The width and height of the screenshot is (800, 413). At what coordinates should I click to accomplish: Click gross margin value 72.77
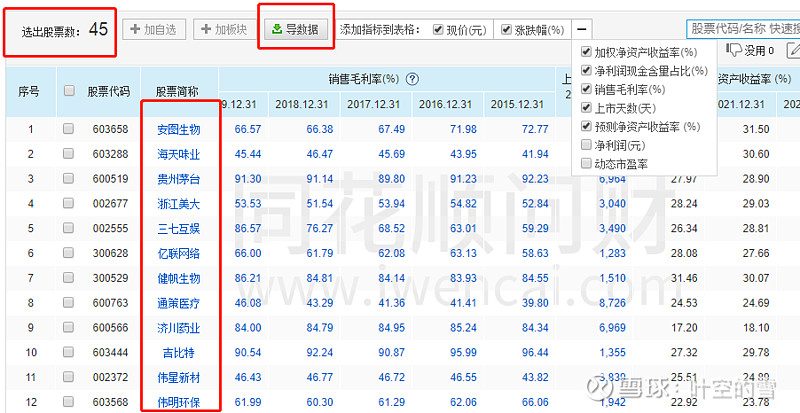tap(535, 129)
